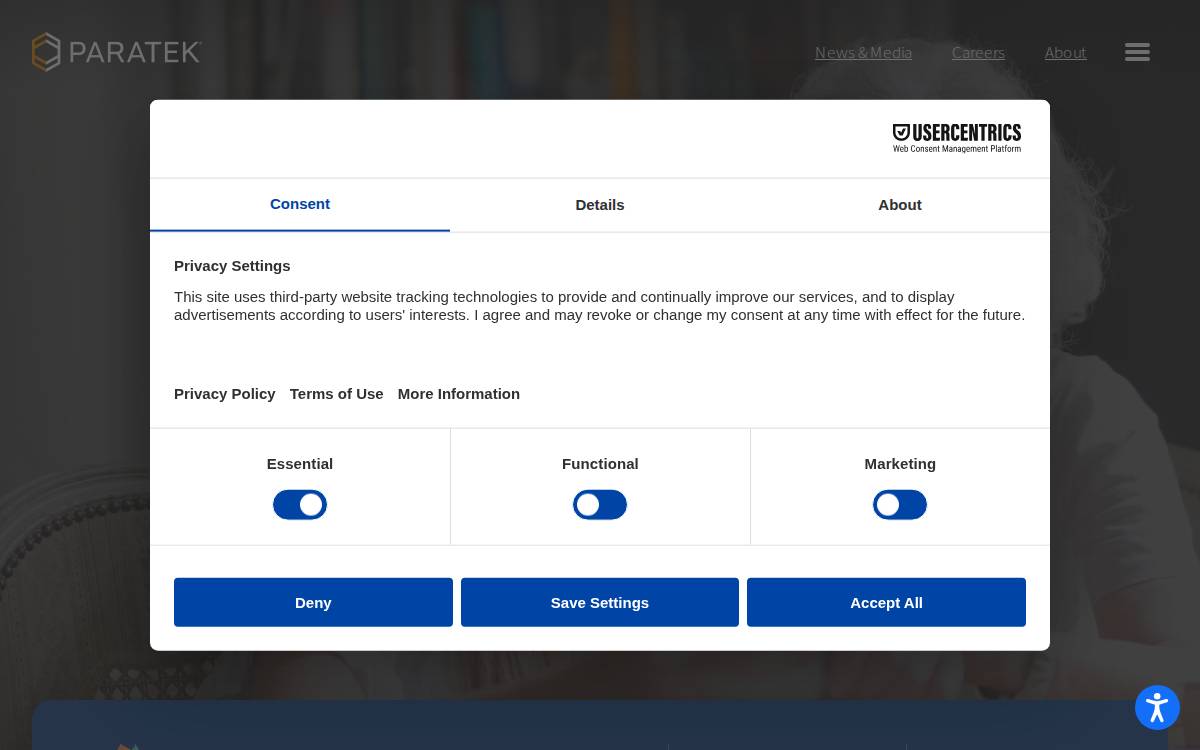Switch to the Details tab
Viewport: 1200px width, 750px height.
[x=600, y=205]
